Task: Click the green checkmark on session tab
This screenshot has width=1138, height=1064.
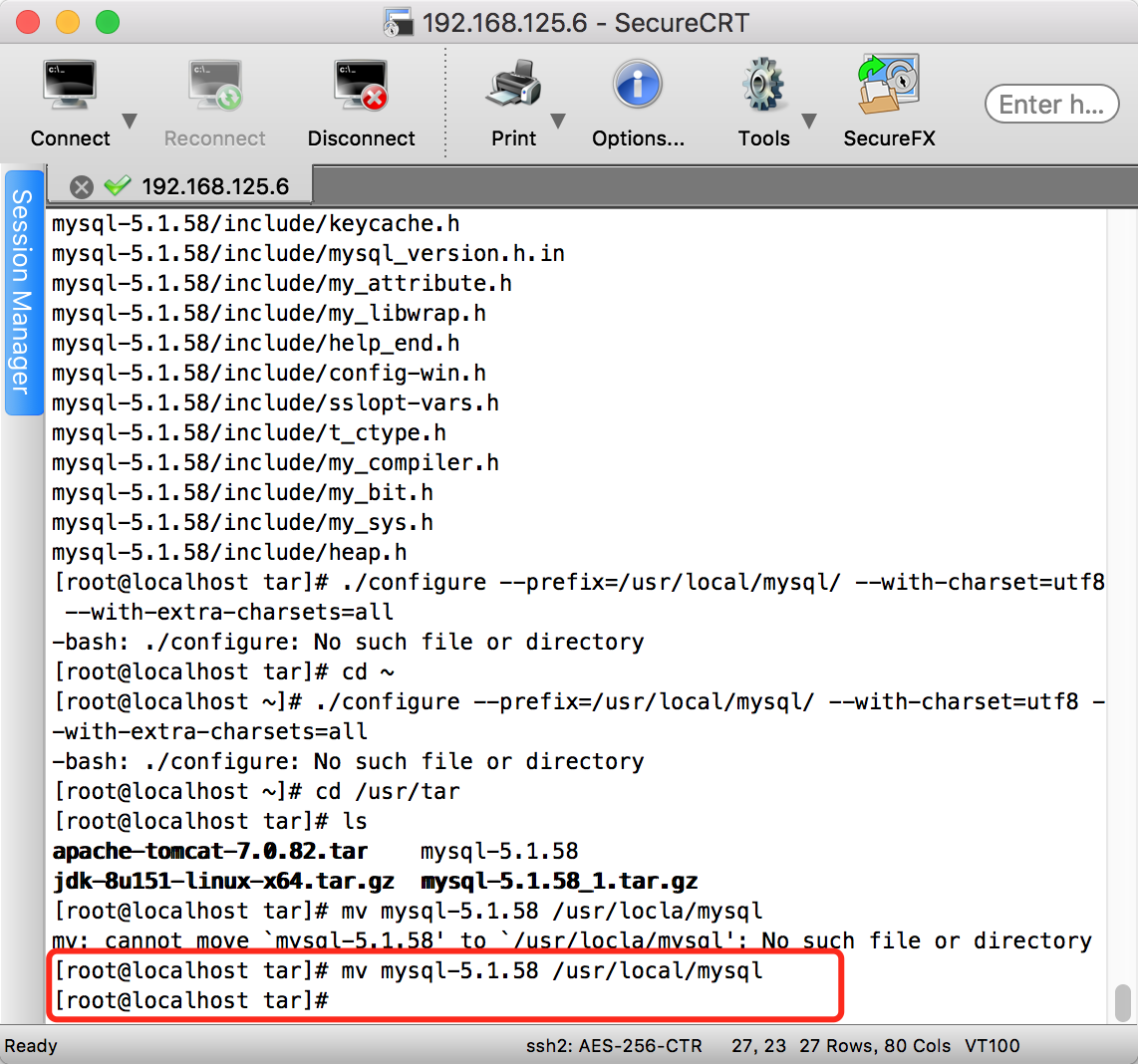Action: coord(117,185)
